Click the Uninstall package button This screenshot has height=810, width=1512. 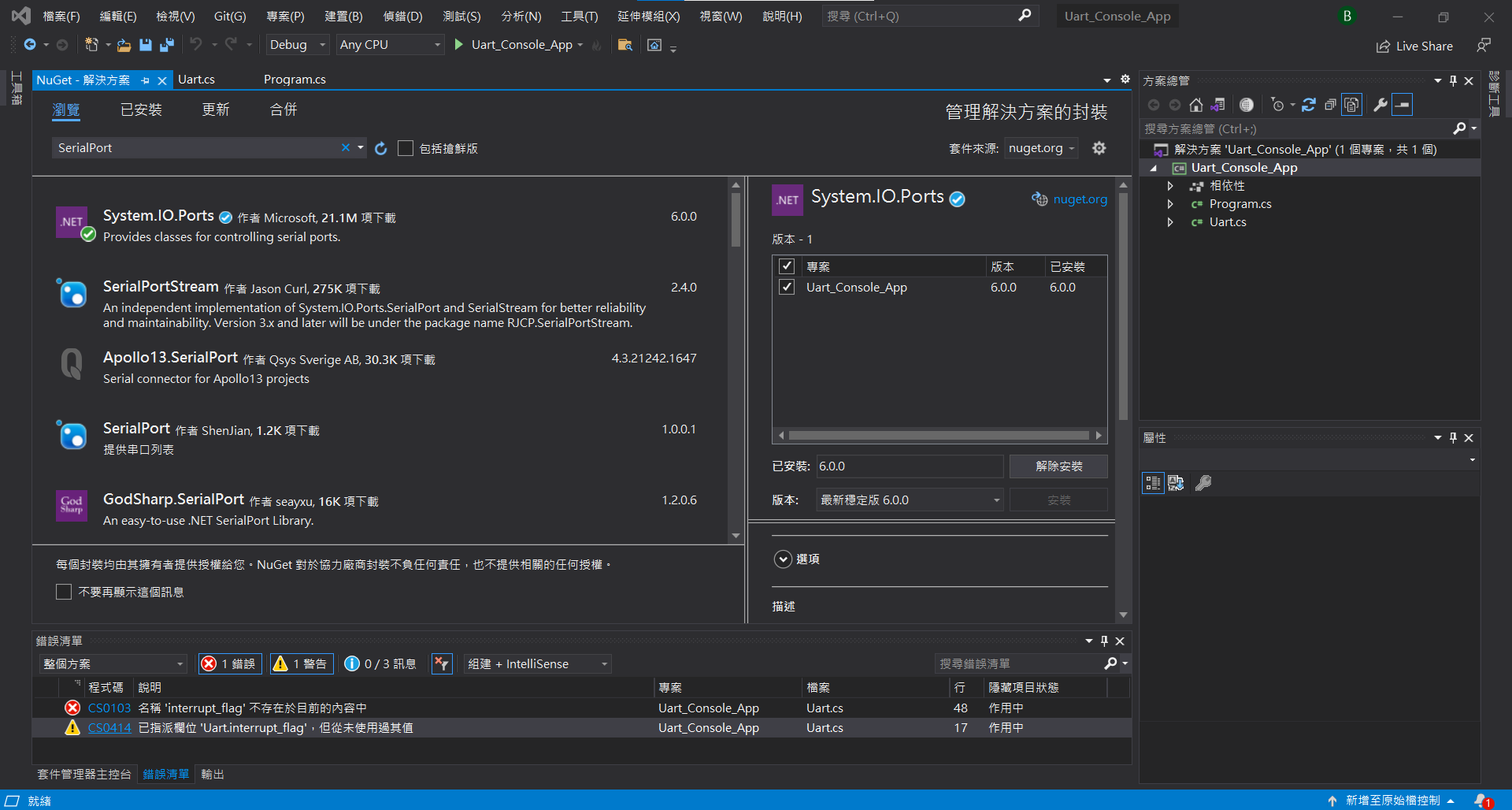tap(1058, 466)
